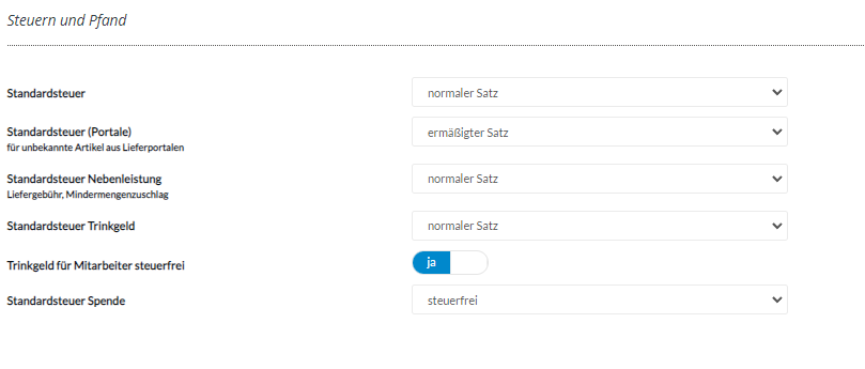865x369 pixels.
Task: Click the Standardsteuer Trinkgeld label
Action: tap(71, 226)
